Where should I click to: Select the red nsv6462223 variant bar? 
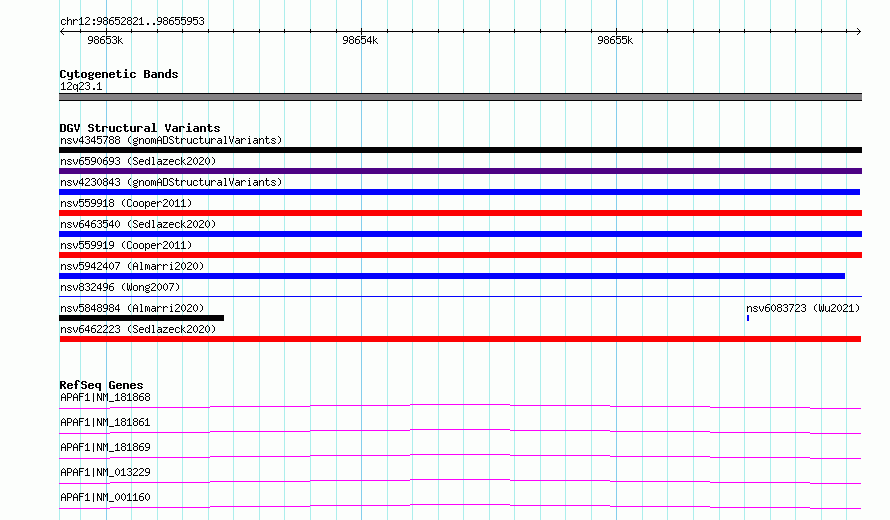point(460,339)
